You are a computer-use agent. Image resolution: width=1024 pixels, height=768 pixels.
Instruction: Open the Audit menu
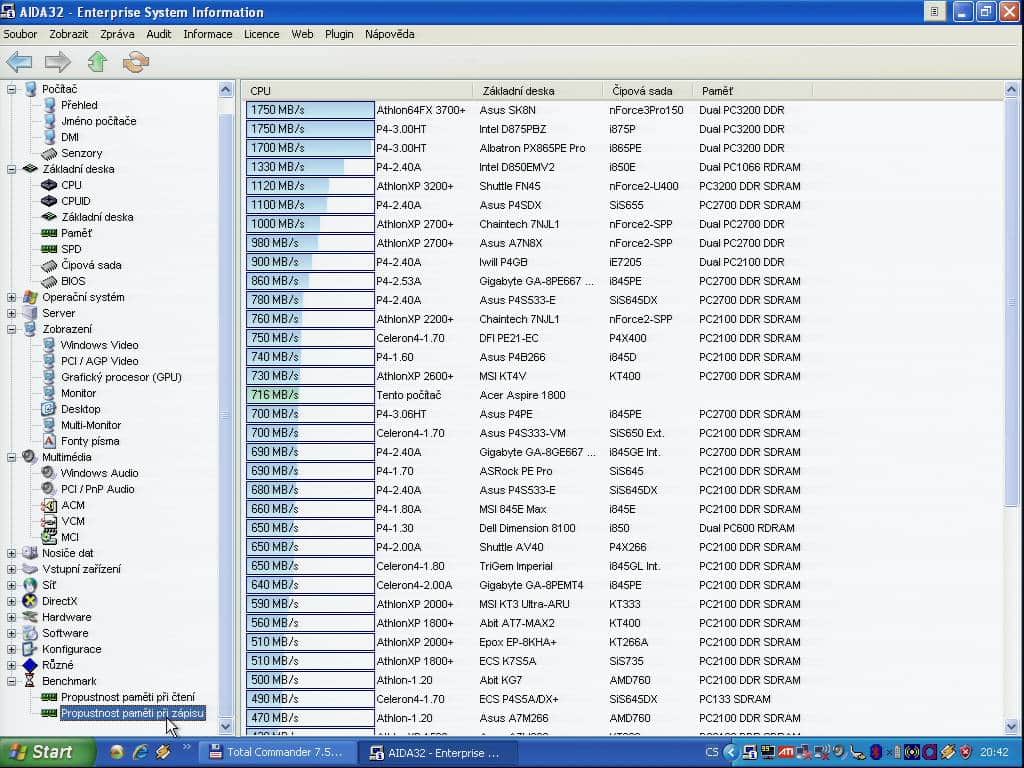159,34
